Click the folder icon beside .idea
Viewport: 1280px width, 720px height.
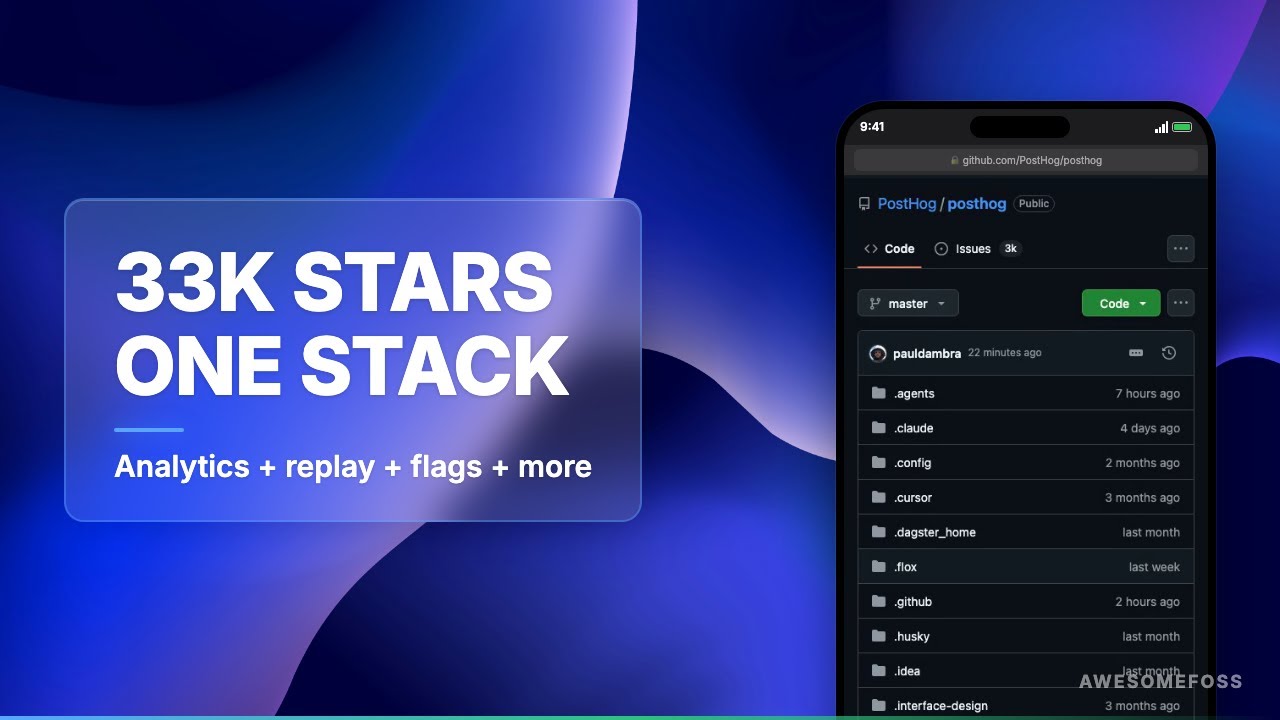tap(878, 670)
